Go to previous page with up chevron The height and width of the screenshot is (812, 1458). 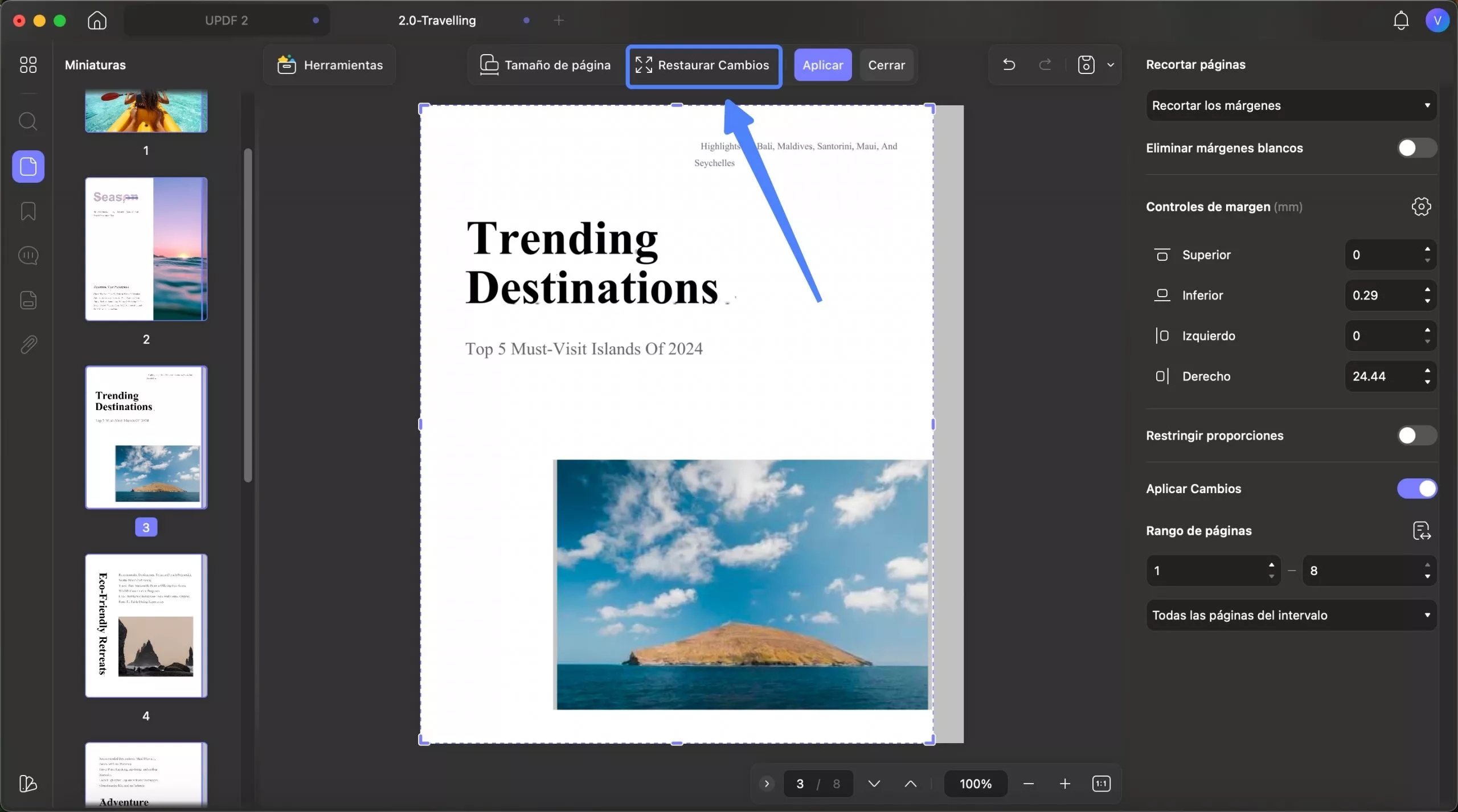tap(910, 784)
